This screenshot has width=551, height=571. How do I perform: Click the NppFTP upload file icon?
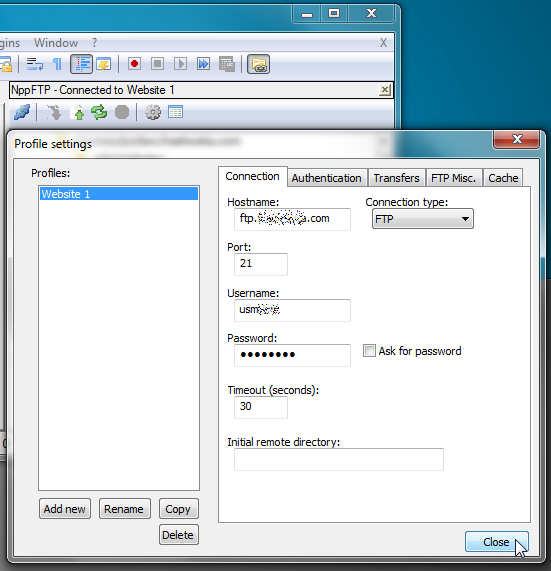(77, 113)
